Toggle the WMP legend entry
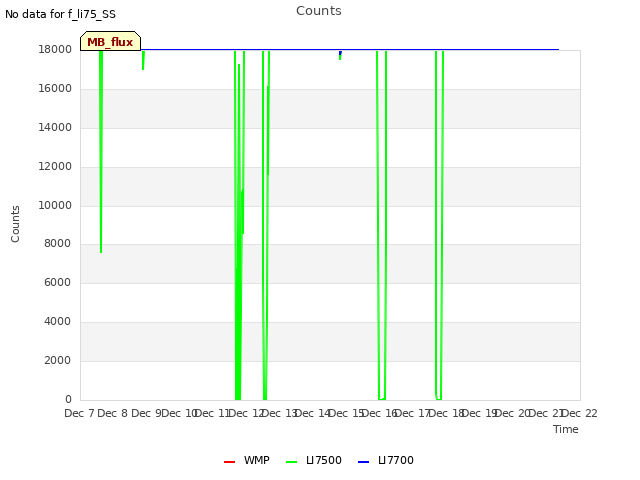This screenshot has width=640, height=480. pos(247,460)
